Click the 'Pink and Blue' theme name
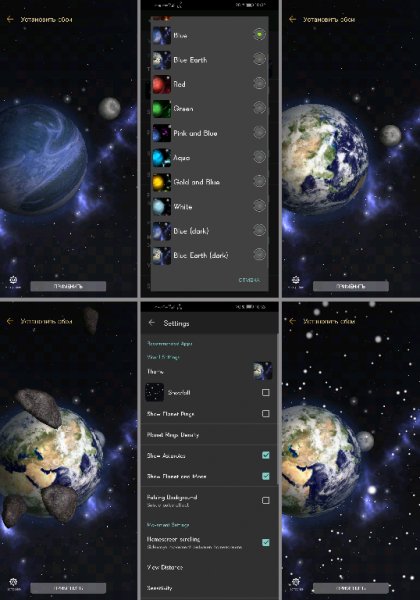The width and height of the screenshot is (420, 600). click(x=195, y=133)
